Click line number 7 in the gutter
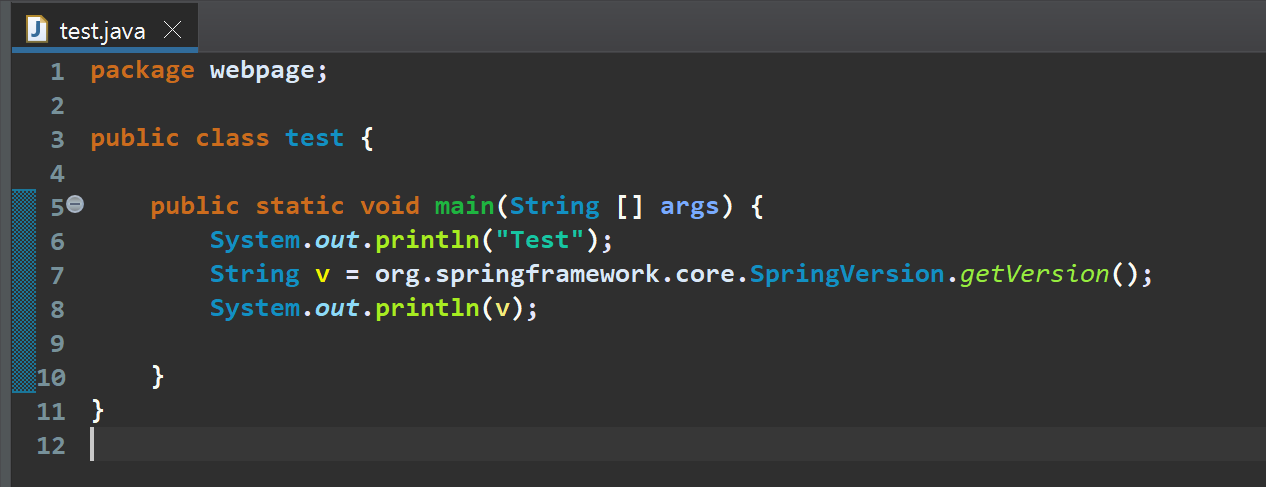 point(56,275)
